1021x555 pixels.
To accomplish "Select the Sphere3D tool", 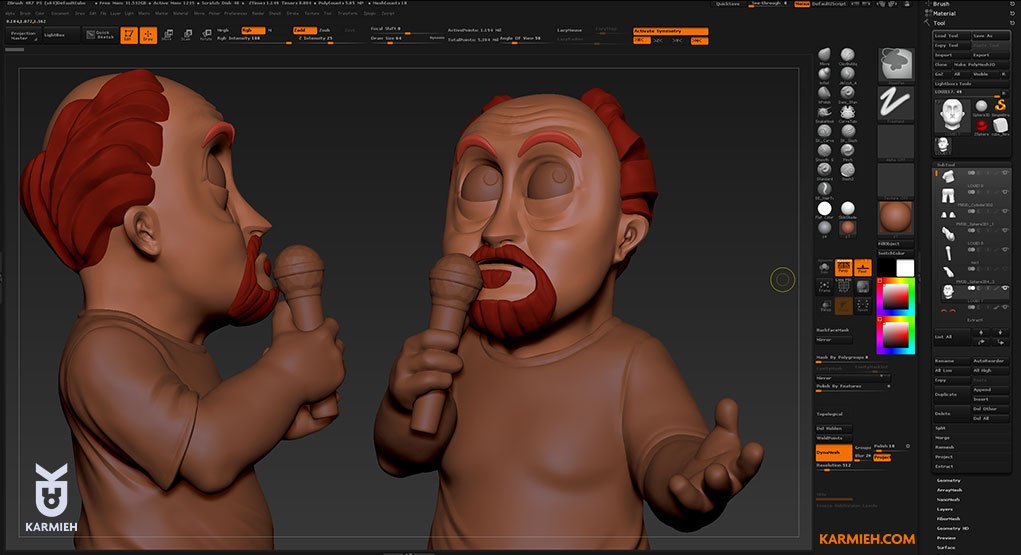I will 981,107.
